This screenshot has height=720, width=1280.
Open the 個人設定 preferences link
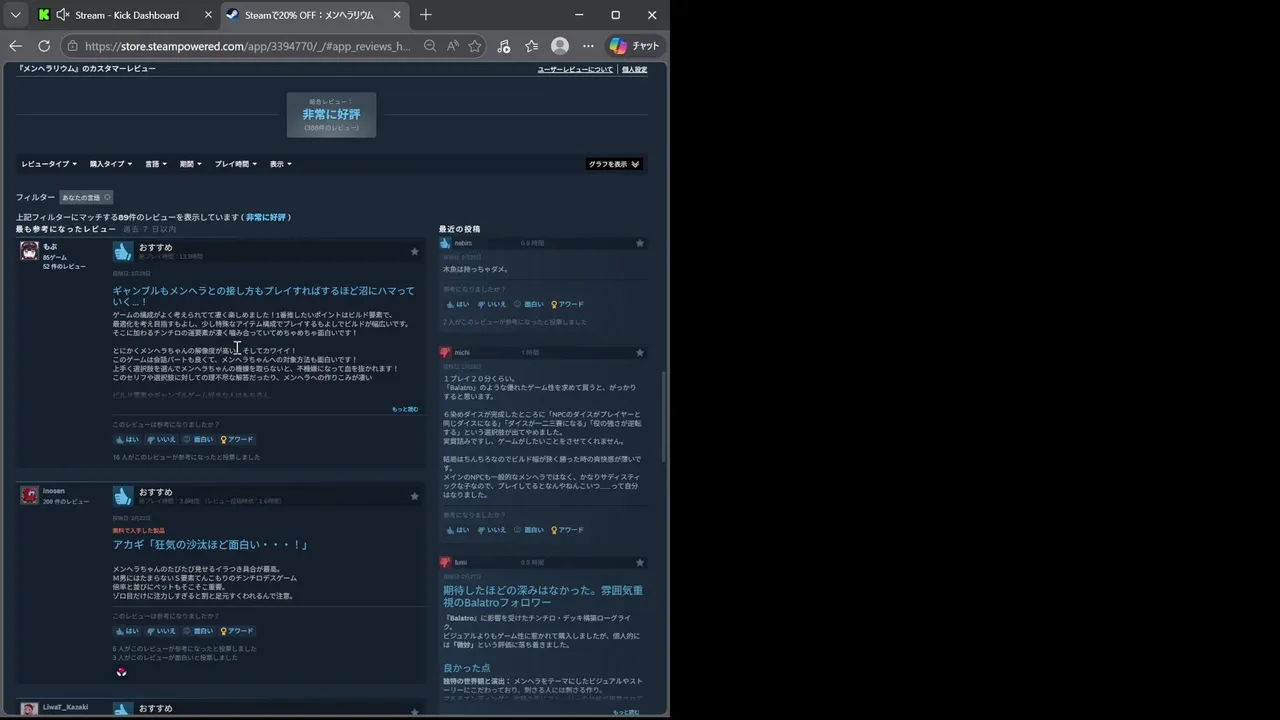pos(634,69)
